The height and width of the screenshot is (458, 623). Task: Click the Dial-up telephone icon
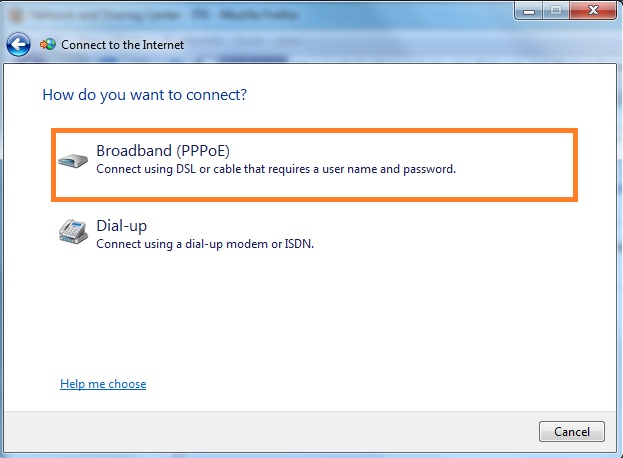pyautogui.click(x=73, y=231)
